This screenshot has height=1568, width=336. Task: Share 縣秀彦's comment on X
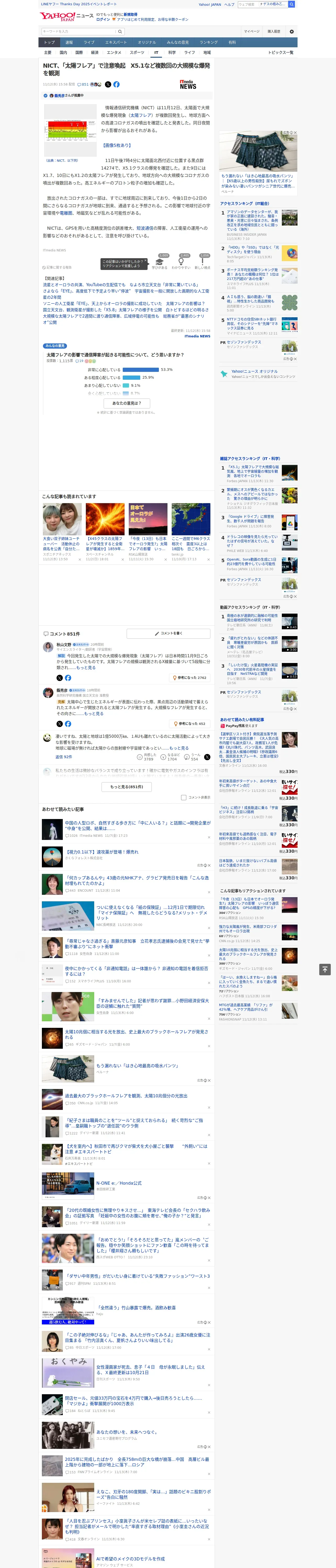59,724
